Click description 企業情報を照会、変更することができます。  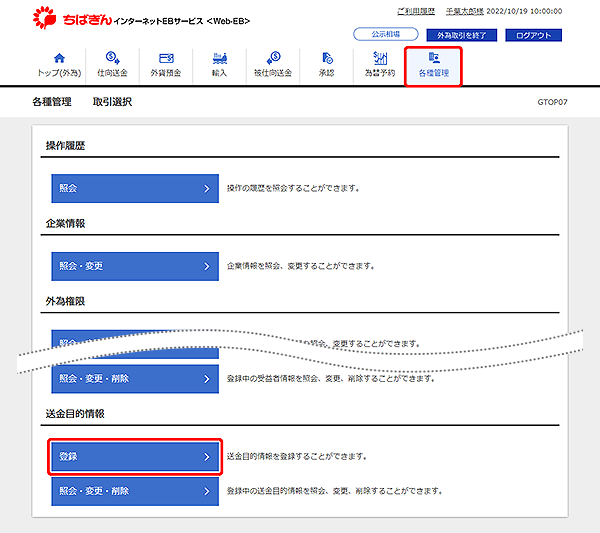pyautogui.click(x=301, y=266)
